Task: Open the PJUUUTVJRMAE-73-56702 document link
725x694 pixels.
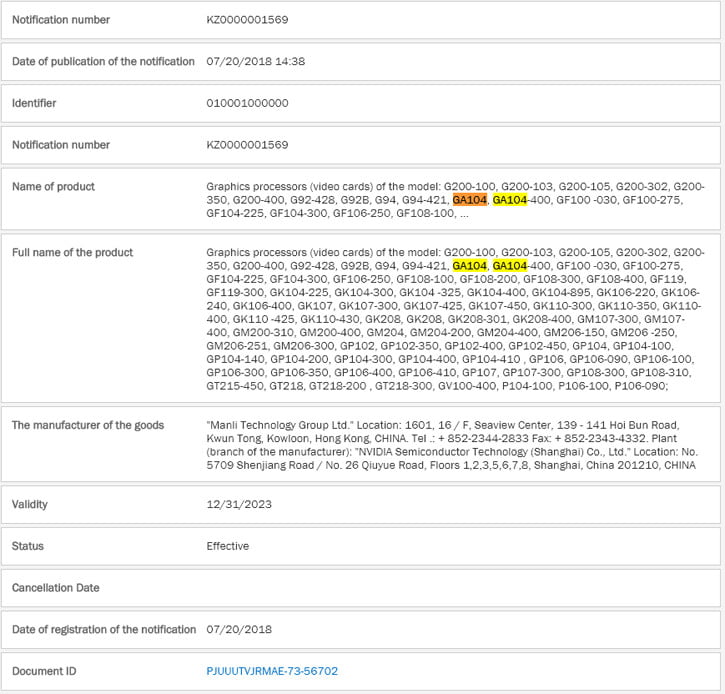Action: tap(272, 671)
